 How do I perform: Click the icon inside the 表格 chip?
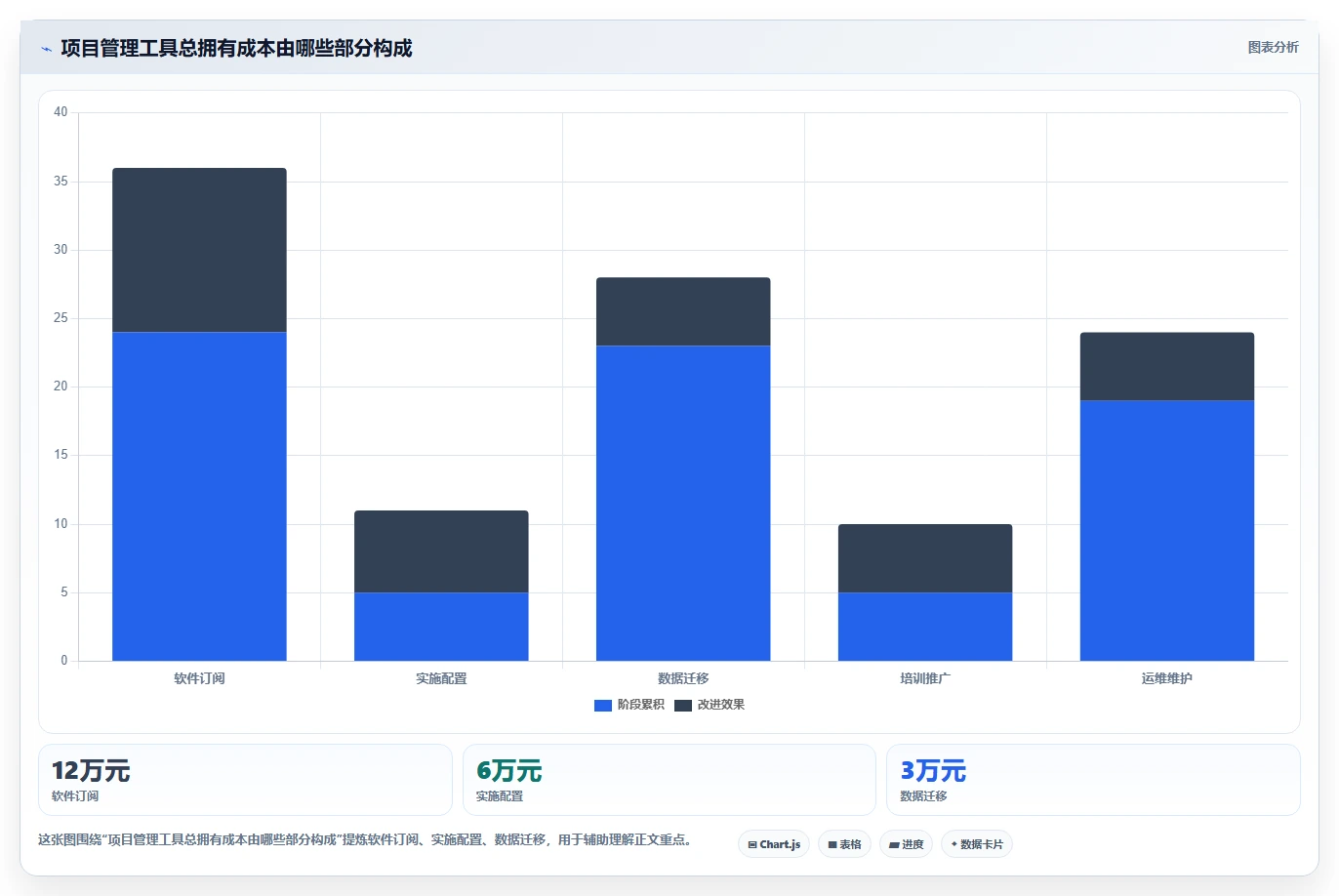832,845
